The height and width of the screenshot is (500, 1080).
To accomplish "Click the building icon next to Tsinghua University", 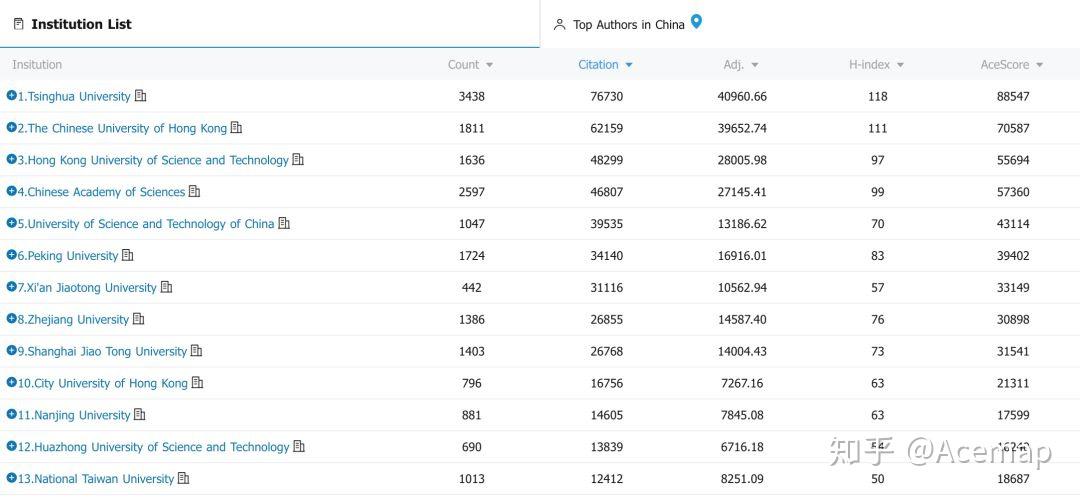I will click(141, 96).
